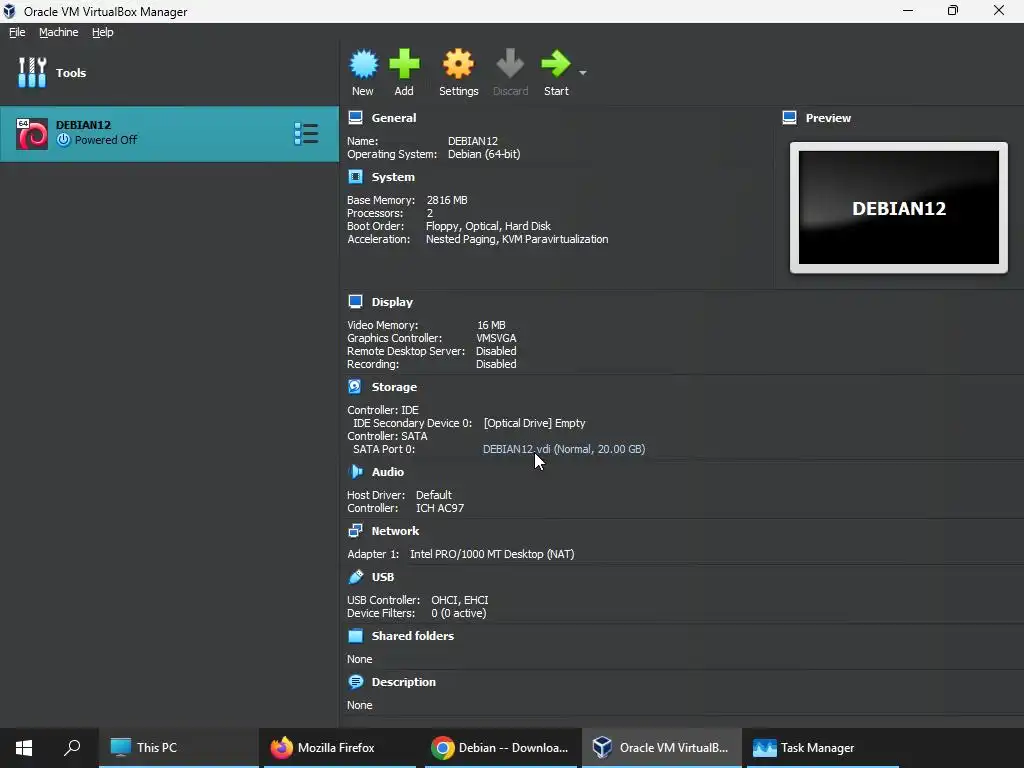Click the Audio speaker icon
1024x768 pixels.
tap(355, 472)
